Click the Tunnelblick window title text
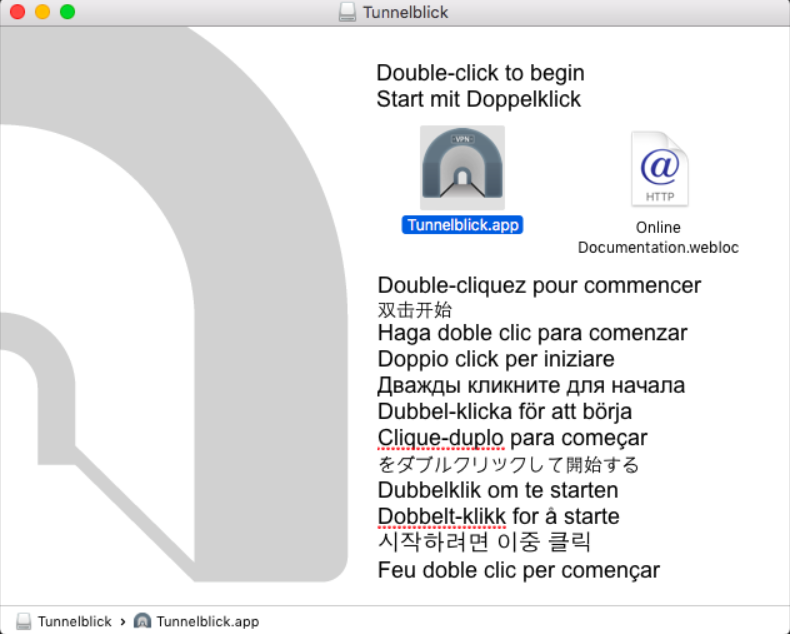This screenshot has height=634, width=790. 405,13
